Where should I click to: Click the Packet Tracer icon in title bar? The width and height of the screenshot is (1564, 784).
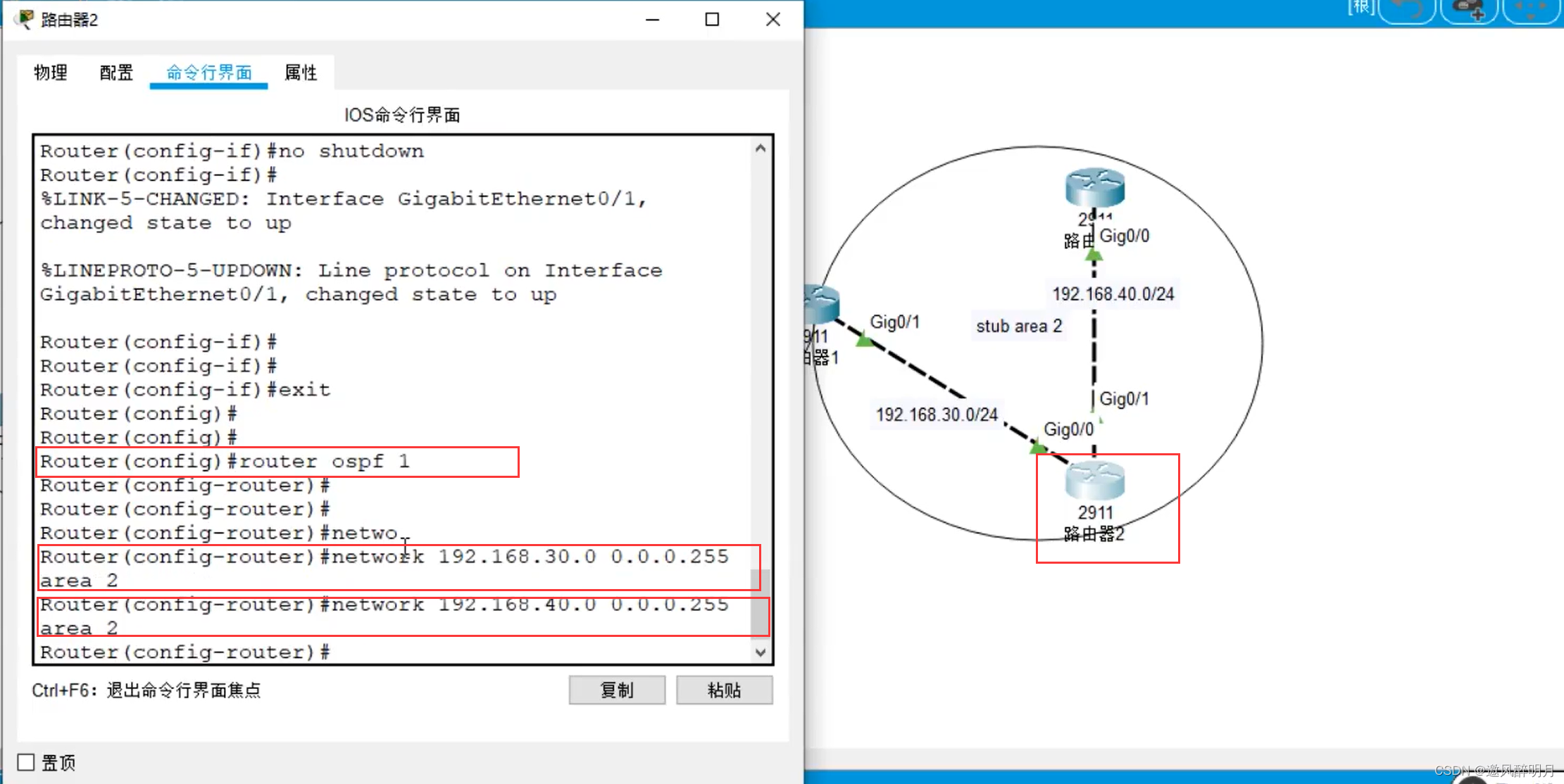point(25,19)
